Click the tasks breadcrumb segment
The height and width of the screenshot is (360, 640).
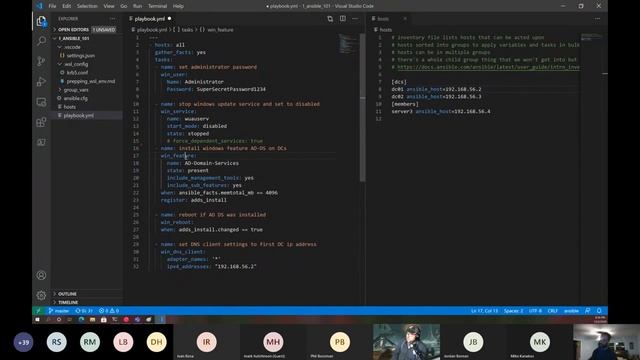187,30
